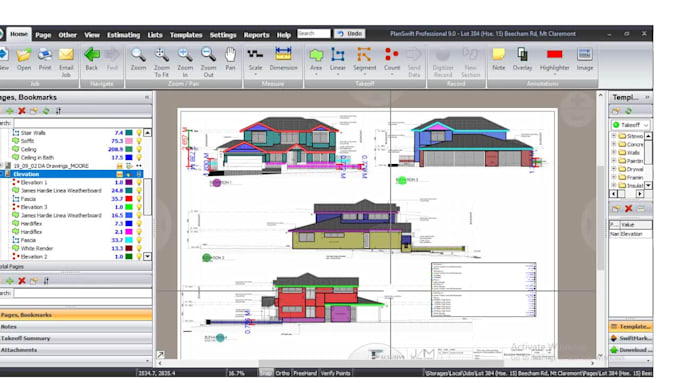Expand the Drywall template folder
680x383 pixels.
click(614, 169)
